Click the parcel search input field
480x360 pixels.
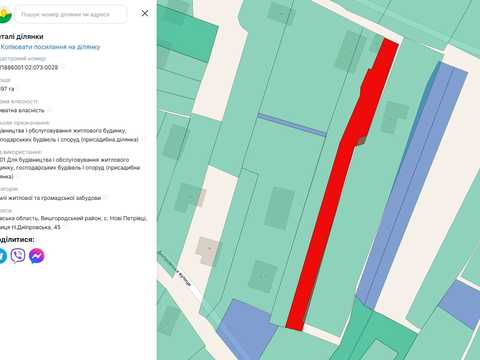pos(71,14)
